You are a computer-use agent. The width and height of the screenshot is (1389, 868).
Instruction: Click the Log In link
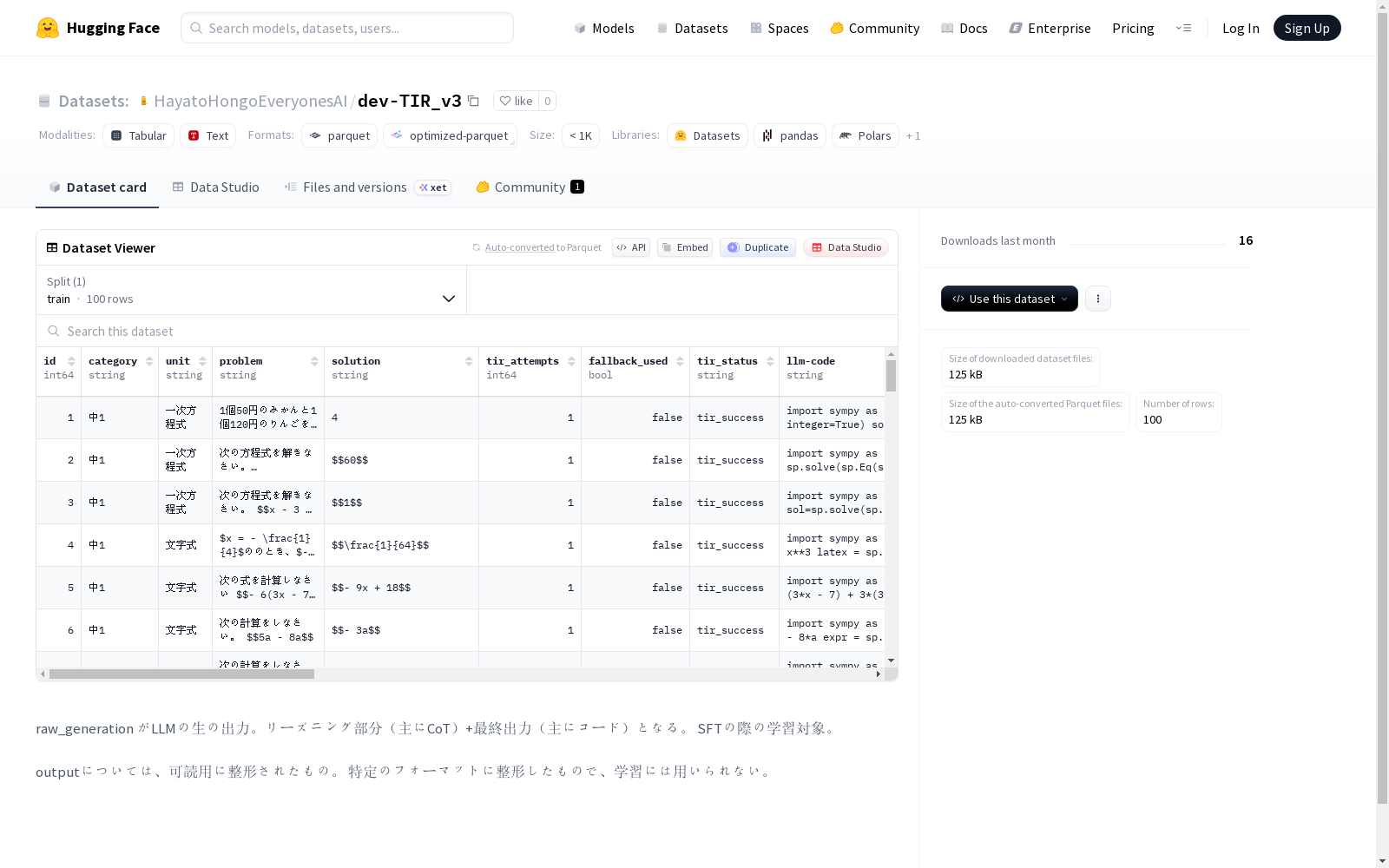(1241, 28)
